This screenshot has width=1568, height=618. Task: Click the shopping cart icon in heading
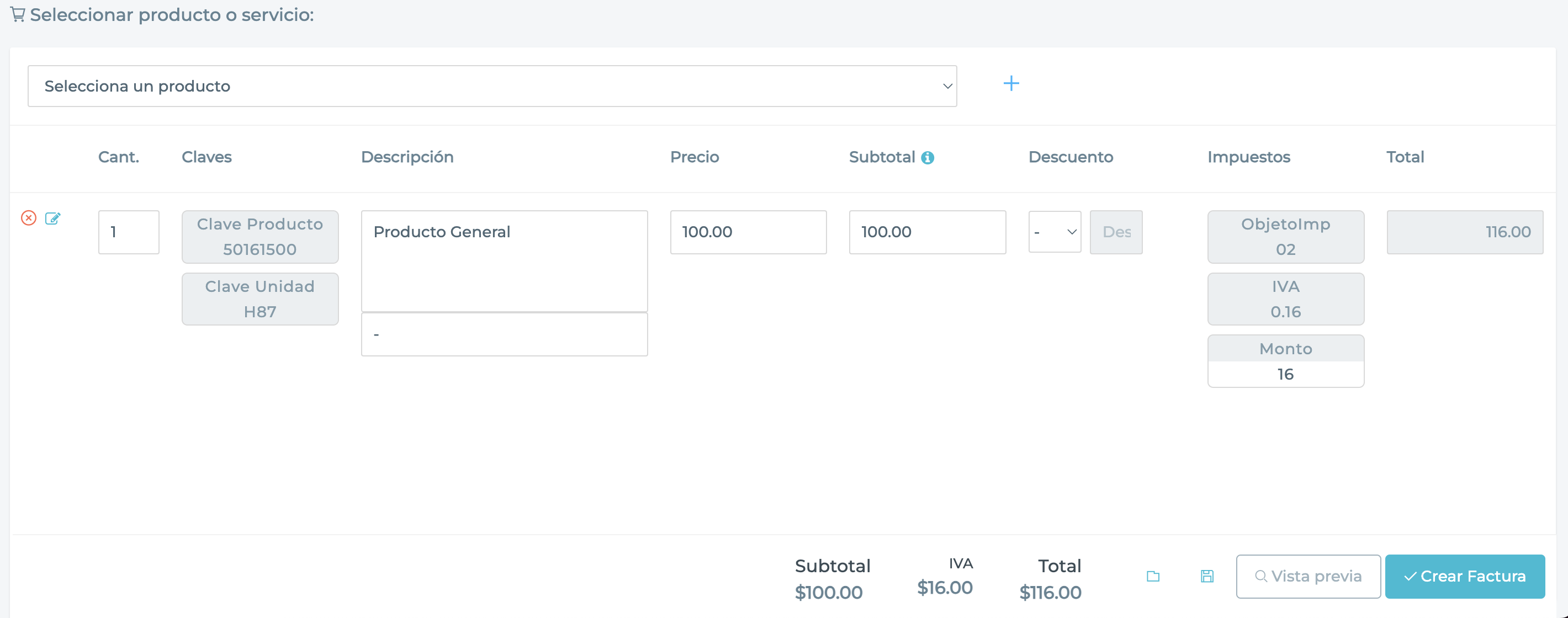tap(18, 14)
